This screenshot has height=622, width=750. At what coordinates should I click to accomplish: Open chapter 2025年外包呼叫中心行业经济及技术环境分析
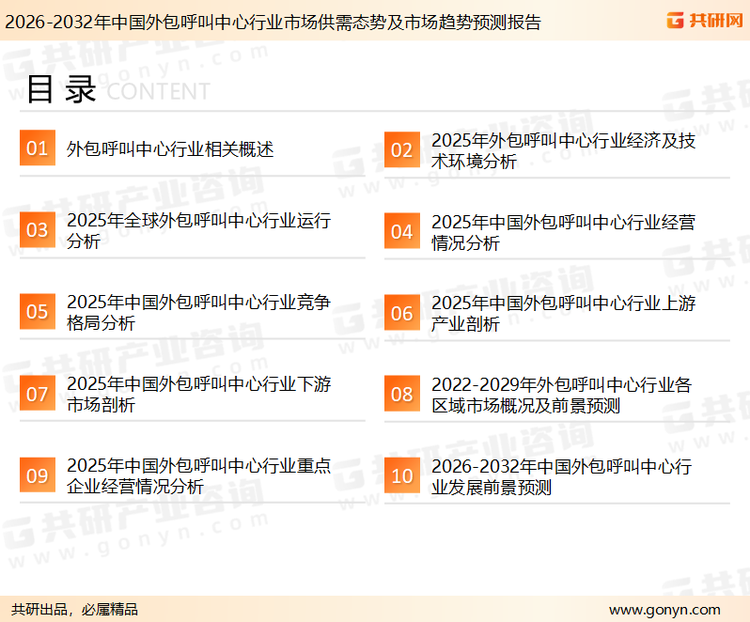point(563,151)
